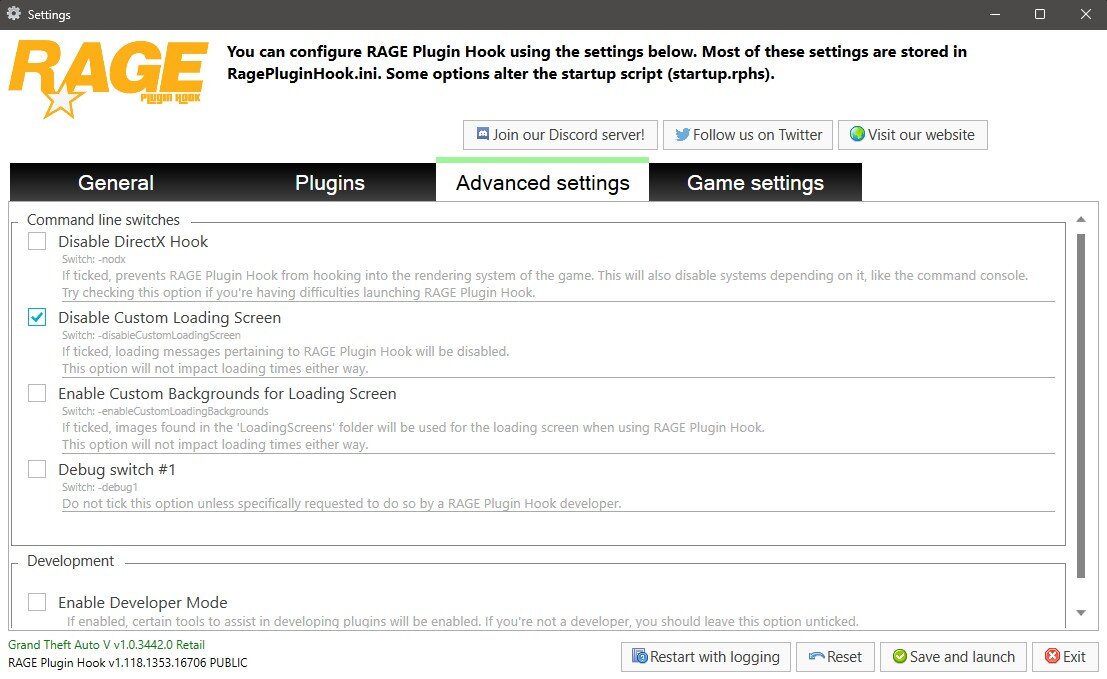This screenshot has width=1107, height=679.
Task: Click the Restart with logging icon
Action: click(x=639, y=657)
